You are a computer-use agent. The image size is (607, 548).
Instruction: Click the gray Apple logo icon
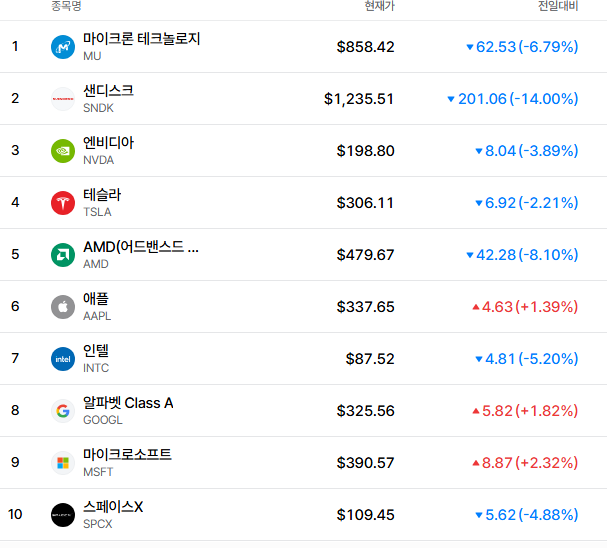click(63, 307)
